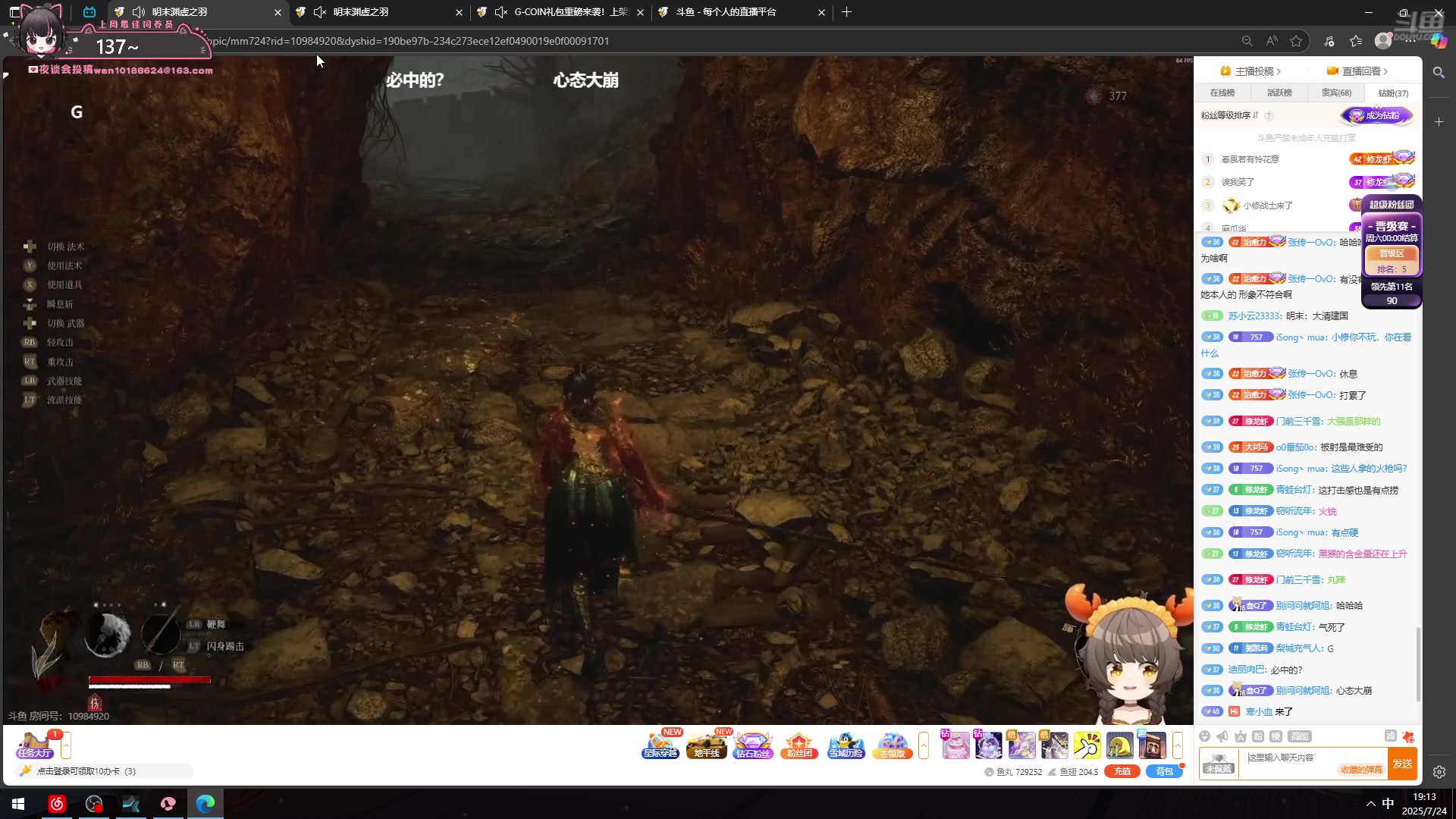Screen dimensions: 1456x819
Task: Open a new browser tab
Action: coord(846,12)
